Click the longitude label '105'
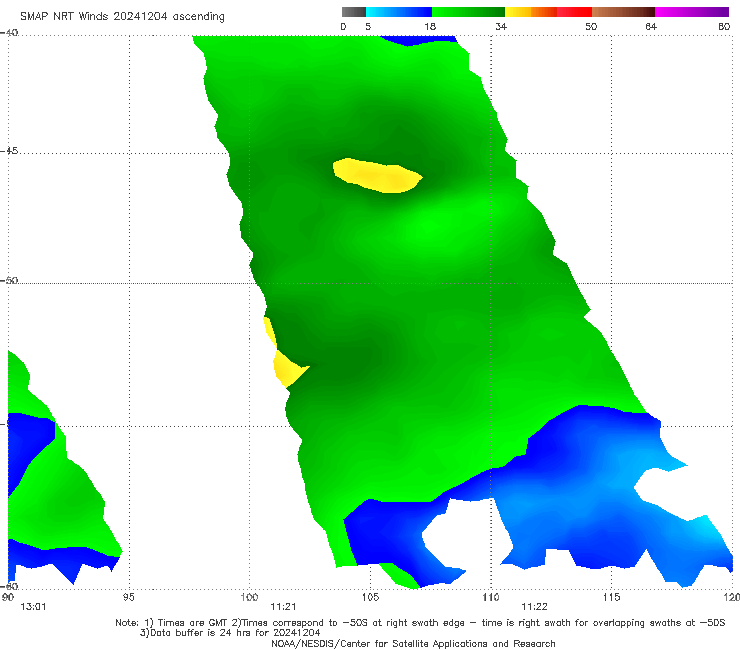740x650 pixels. click(370, 598)
